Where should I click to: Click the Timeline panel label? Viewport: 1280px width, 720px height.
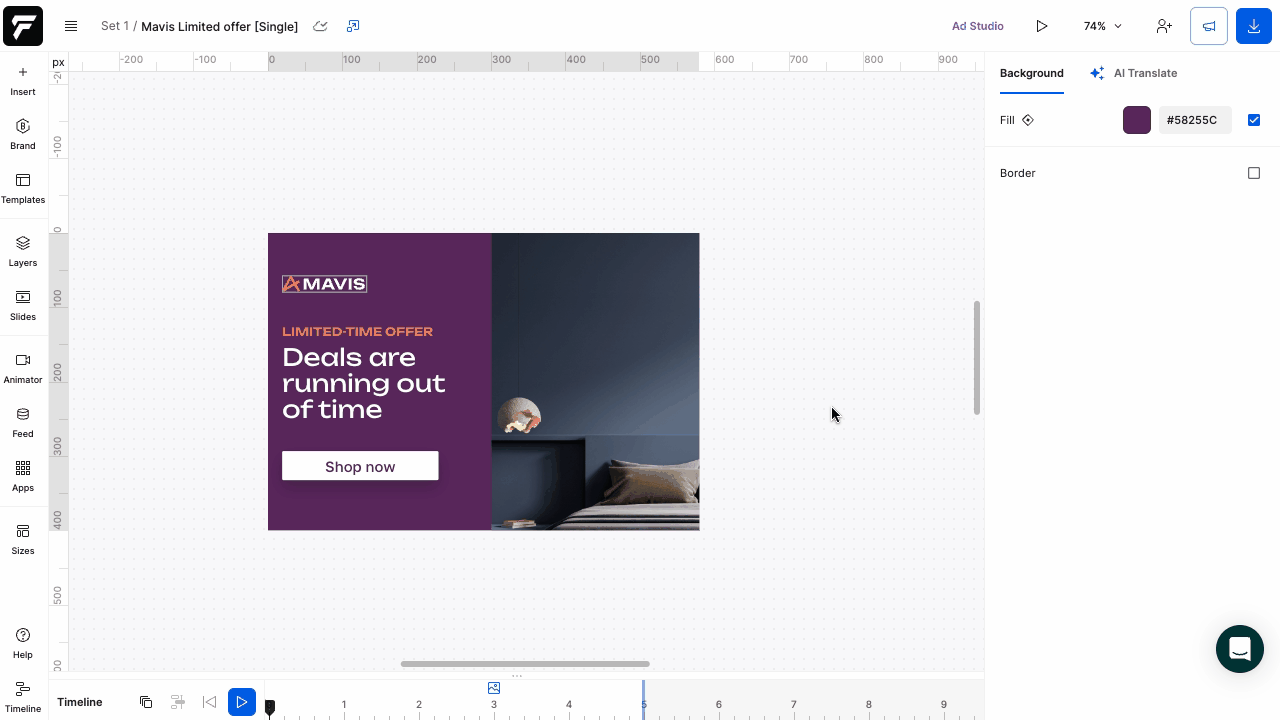[80, 702]
